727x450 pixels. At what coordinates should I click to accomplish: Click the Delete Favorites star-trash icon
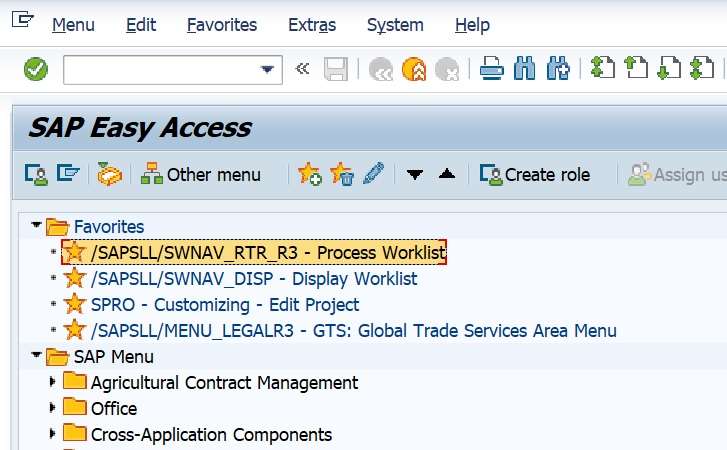[x=342, y=174]
